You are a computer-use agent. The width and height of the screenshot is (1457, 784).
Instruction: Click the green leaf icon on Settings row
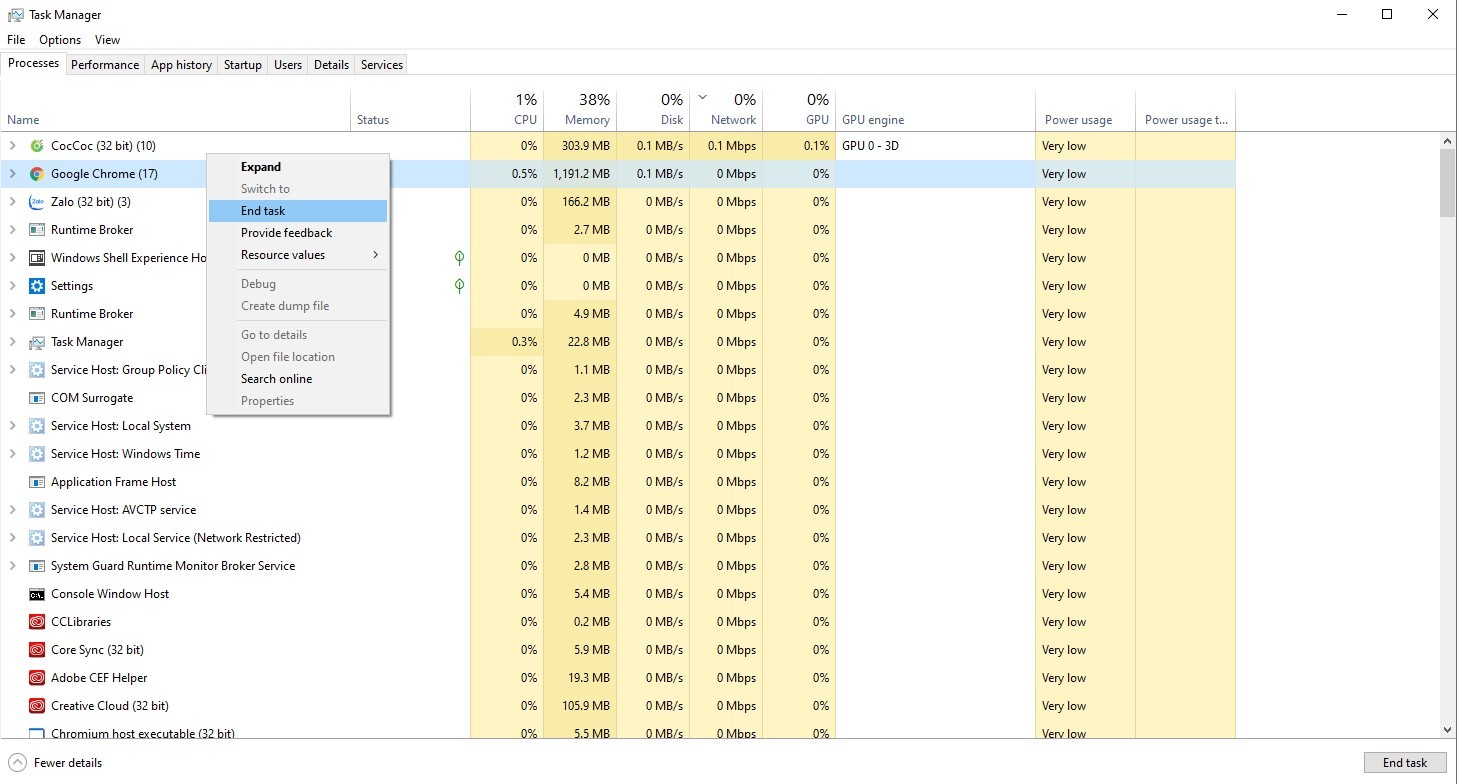(459, 286)
